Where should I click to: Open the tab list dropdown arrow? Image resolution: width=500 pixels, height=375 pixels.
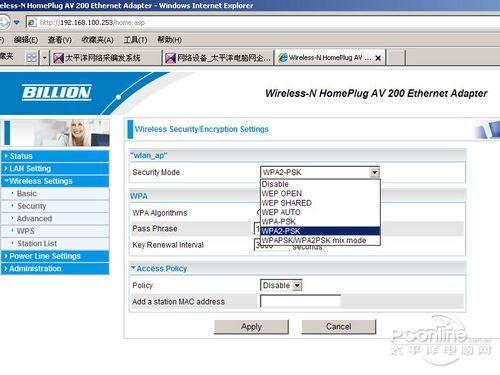[44, 58]
